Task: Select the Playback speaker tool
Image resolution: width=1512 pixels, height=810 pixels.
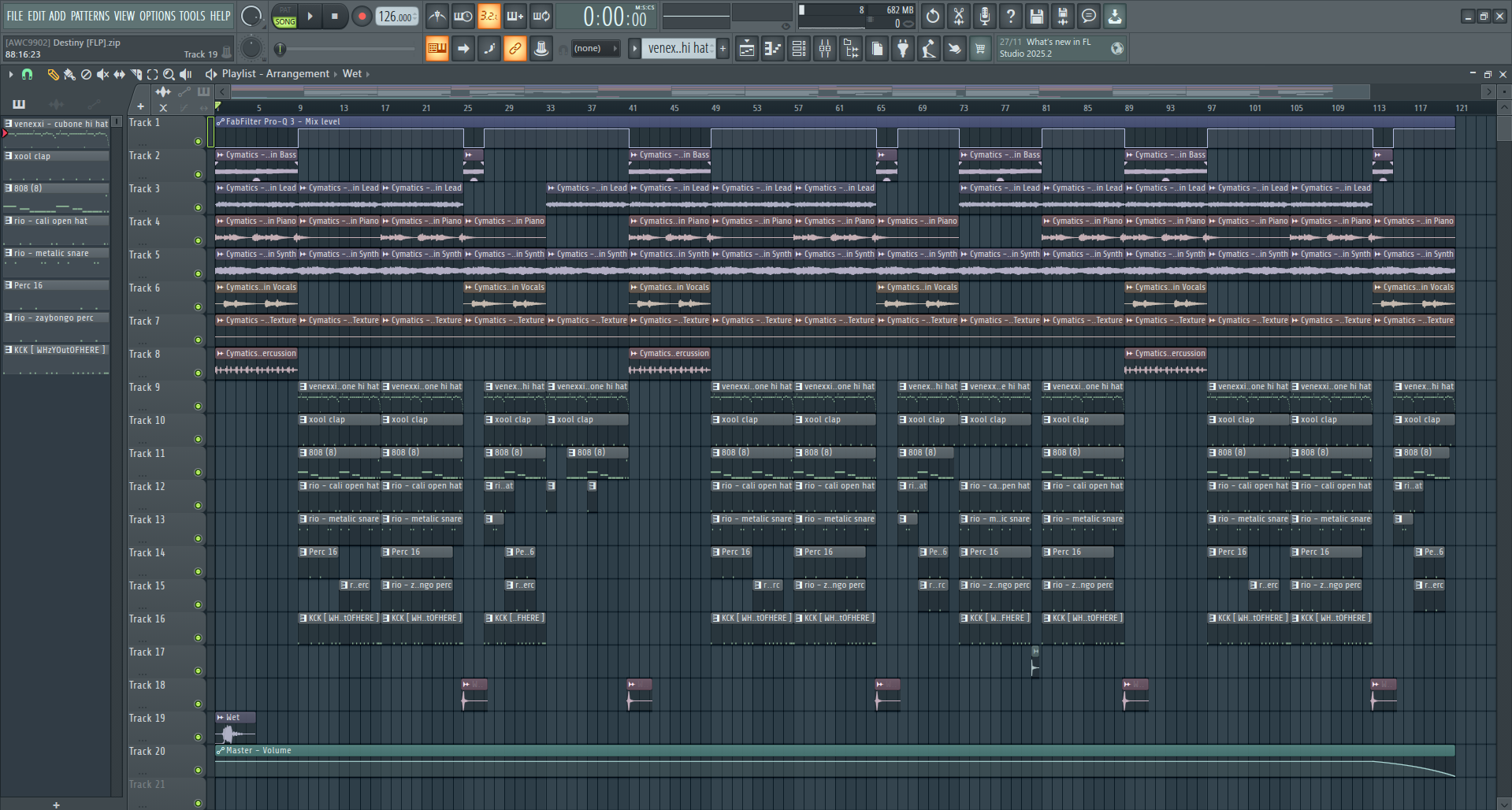Action: [x=186, y=74]
